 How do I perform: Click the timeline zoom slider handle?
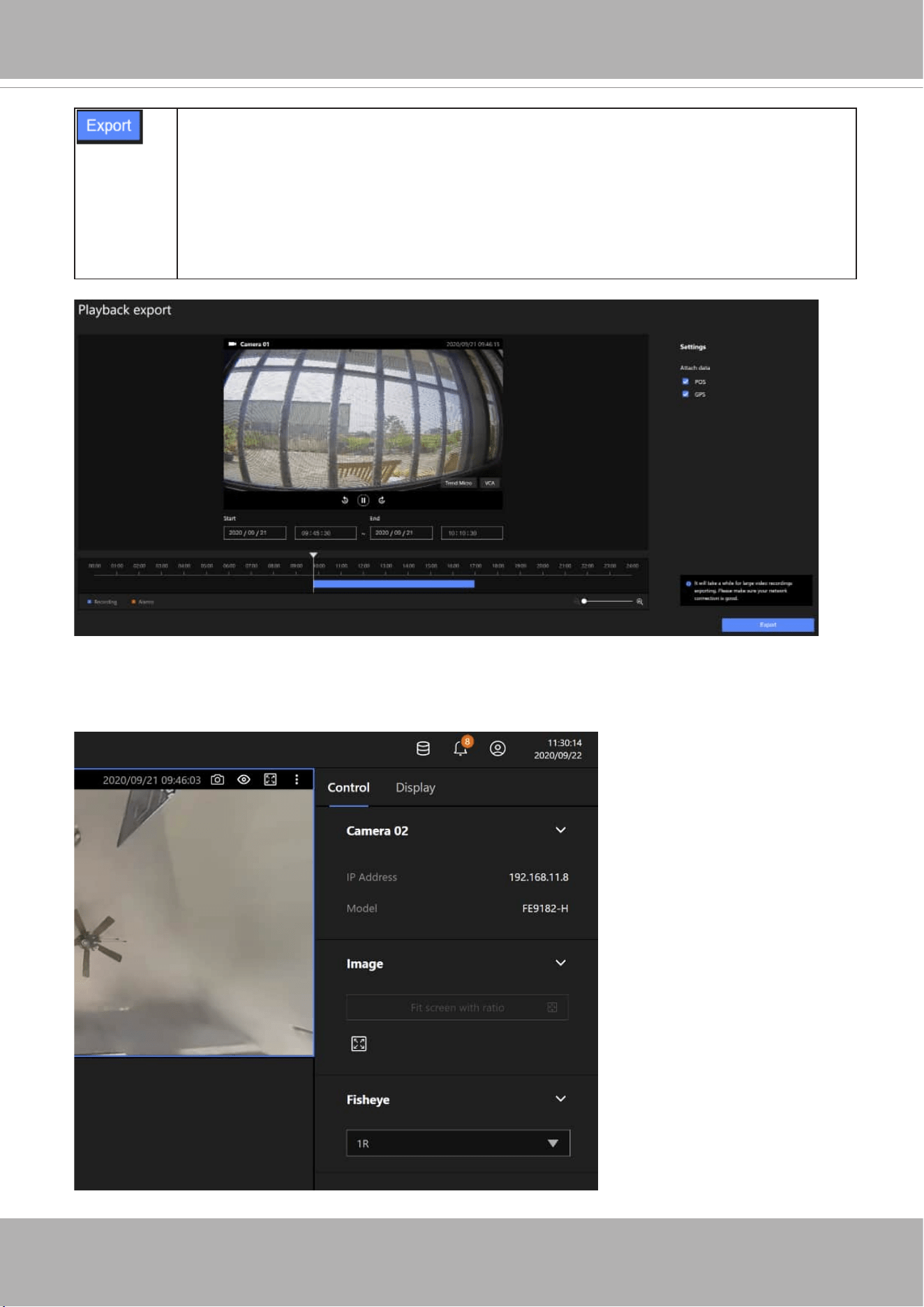coord(584,601)
